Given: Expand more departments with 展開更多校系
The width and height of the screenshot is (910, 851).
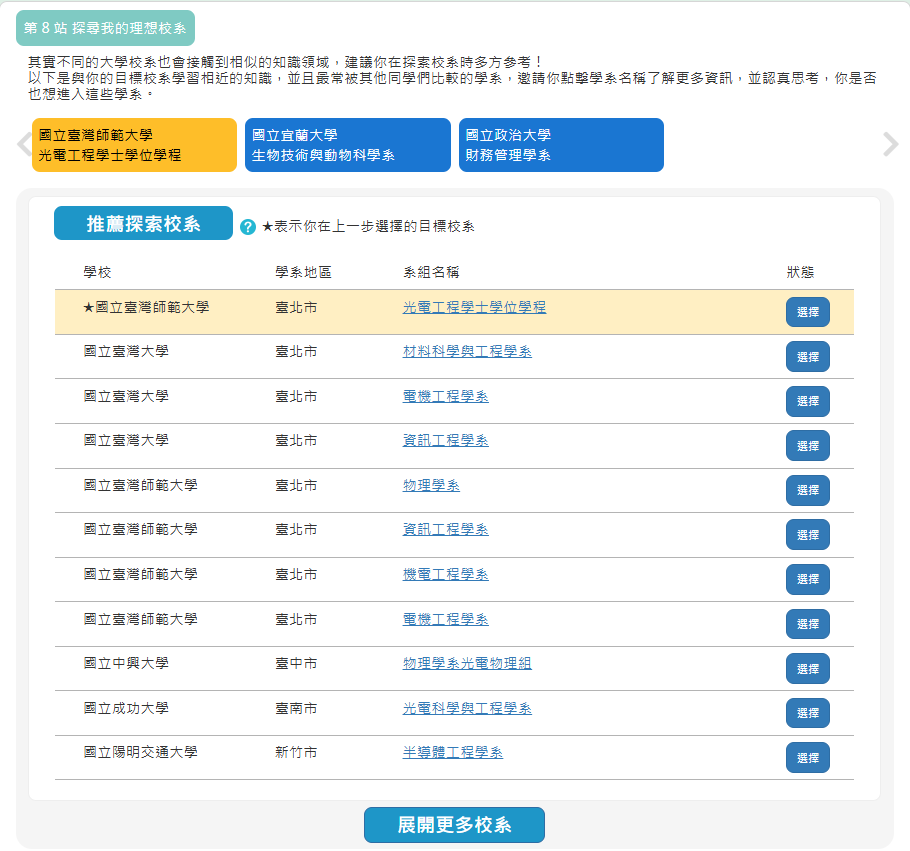Looking at the screenshot, I should click(x=454, y=825).
